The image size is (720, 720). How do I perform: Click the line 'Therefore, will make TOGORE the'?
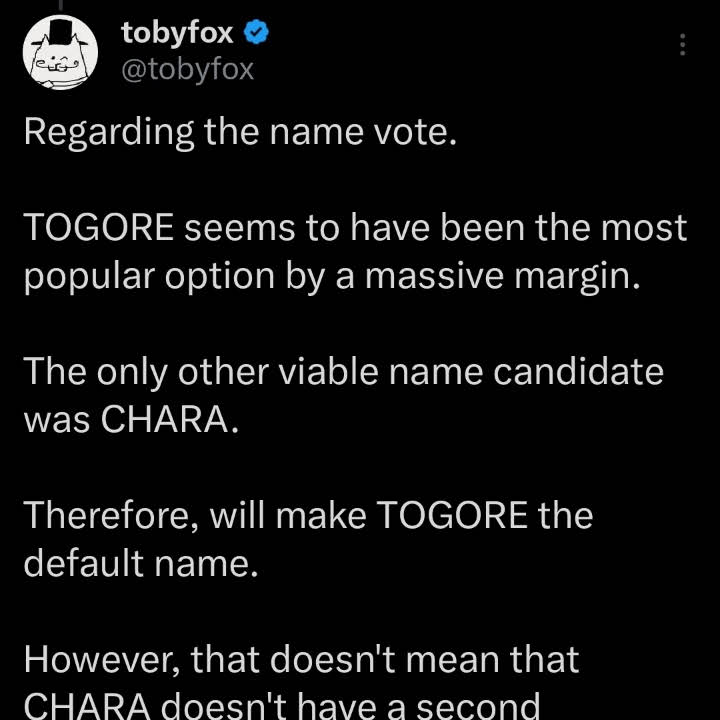[x=308, y=515]
